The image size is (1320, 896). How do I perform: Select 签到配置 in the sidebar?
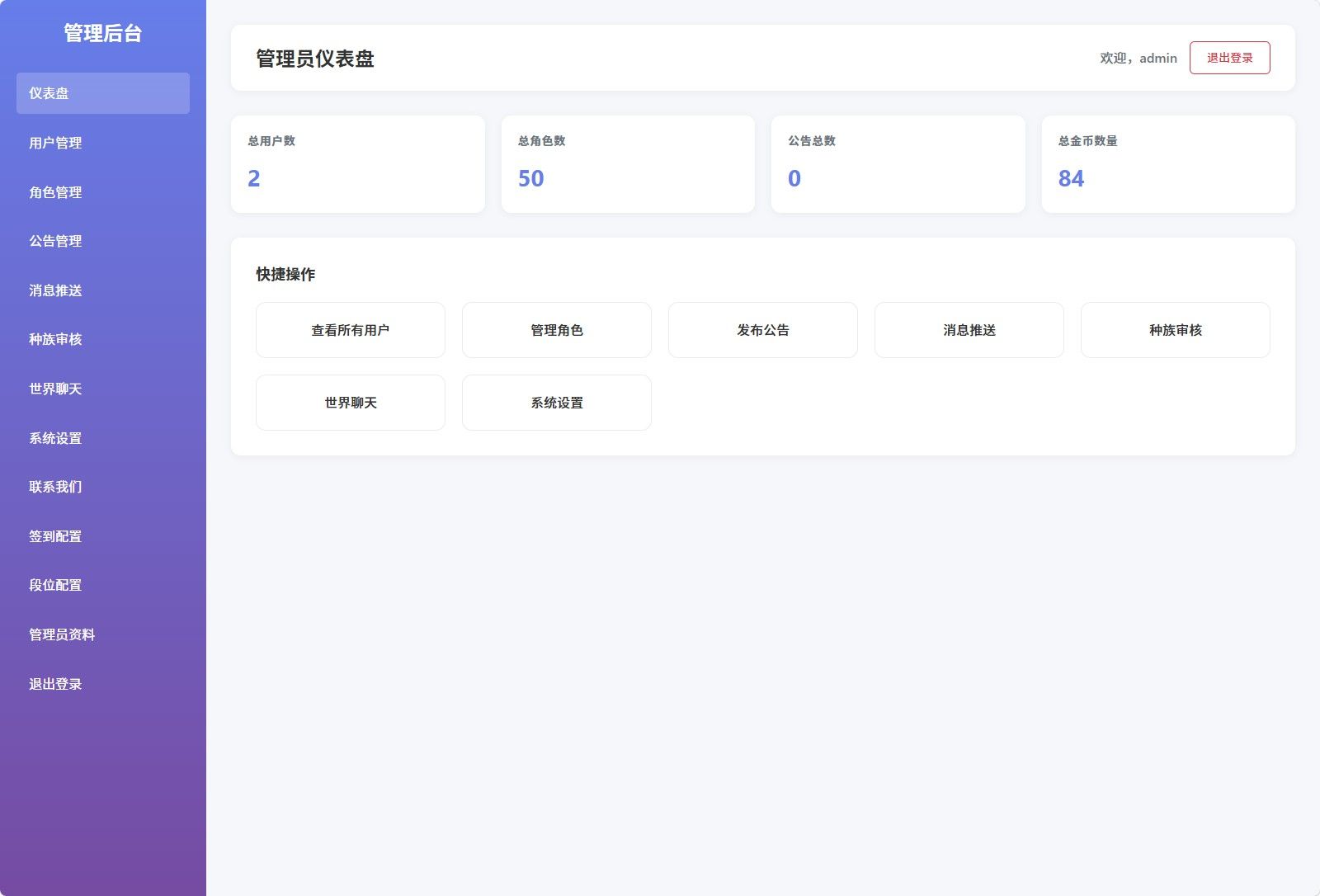54,536
